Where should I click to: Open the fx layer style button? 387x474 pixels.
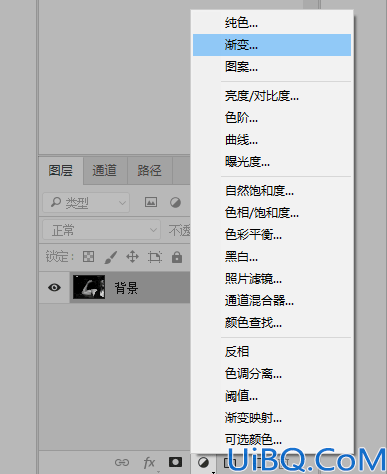(149, 463)
